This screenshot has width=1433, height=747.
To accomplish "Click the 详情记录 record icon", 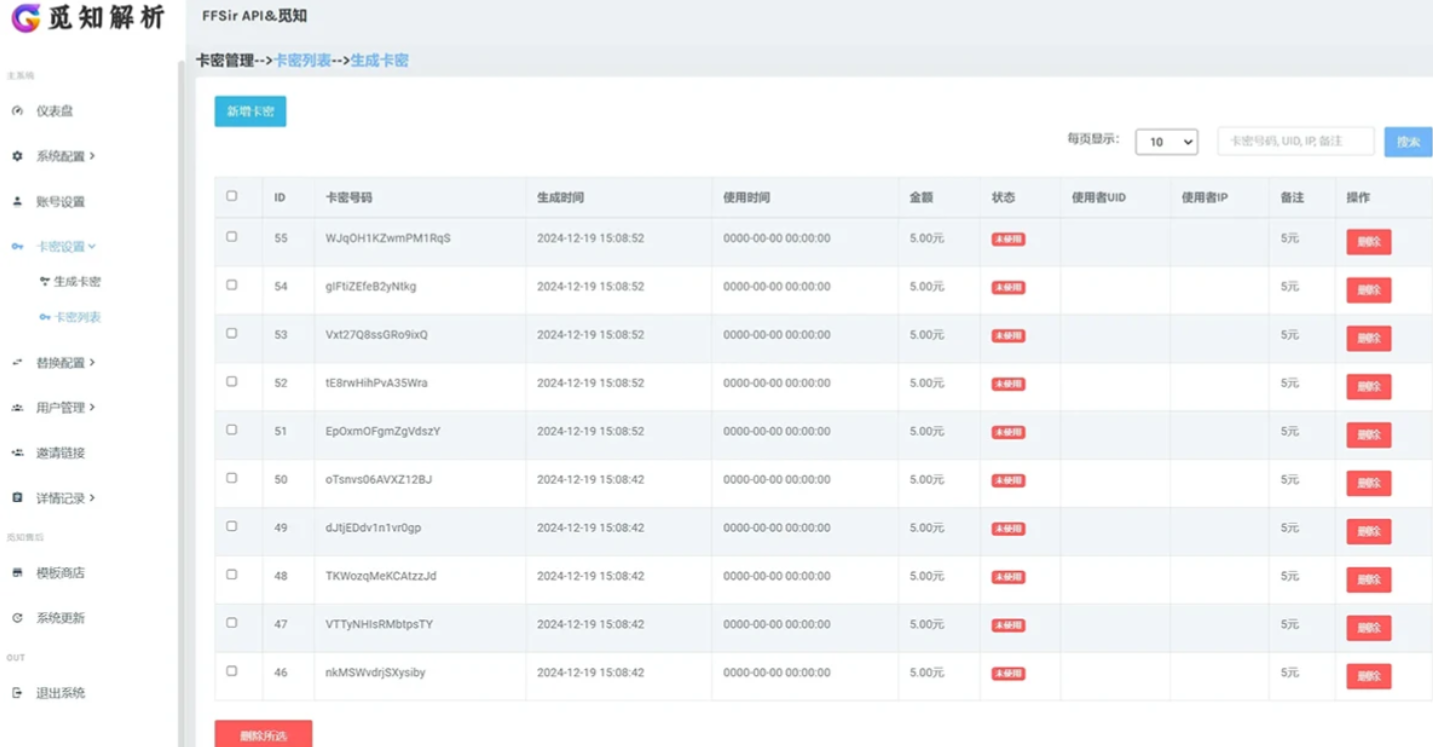I will point(17,498).
